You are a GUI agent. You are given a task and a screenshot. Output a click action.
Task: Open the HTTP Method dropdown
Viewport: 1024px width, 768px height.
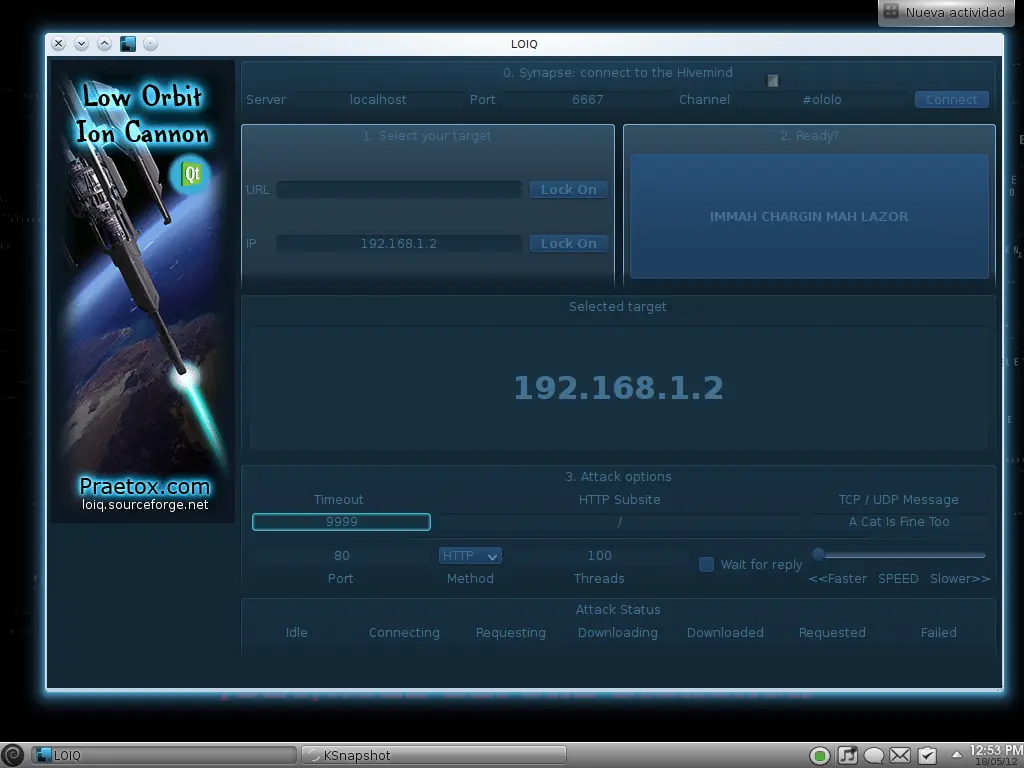(x=470, y=556)
